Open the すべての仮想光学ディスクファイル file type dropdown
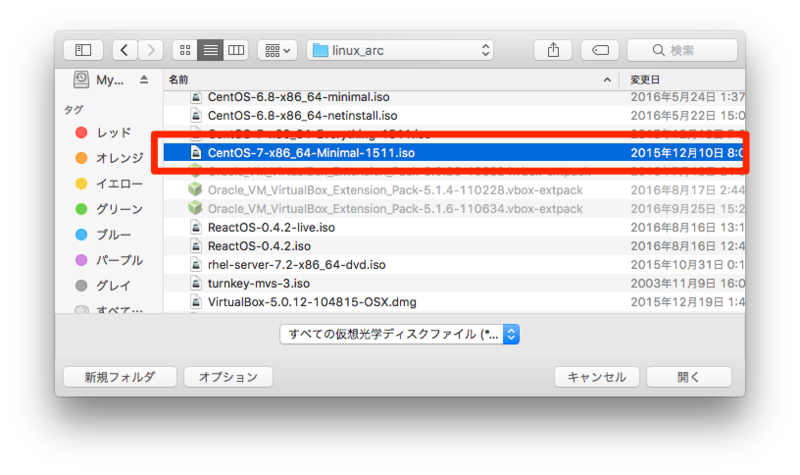Image resolution: width=800 pixels, height=475 pixels. [399, 335]
